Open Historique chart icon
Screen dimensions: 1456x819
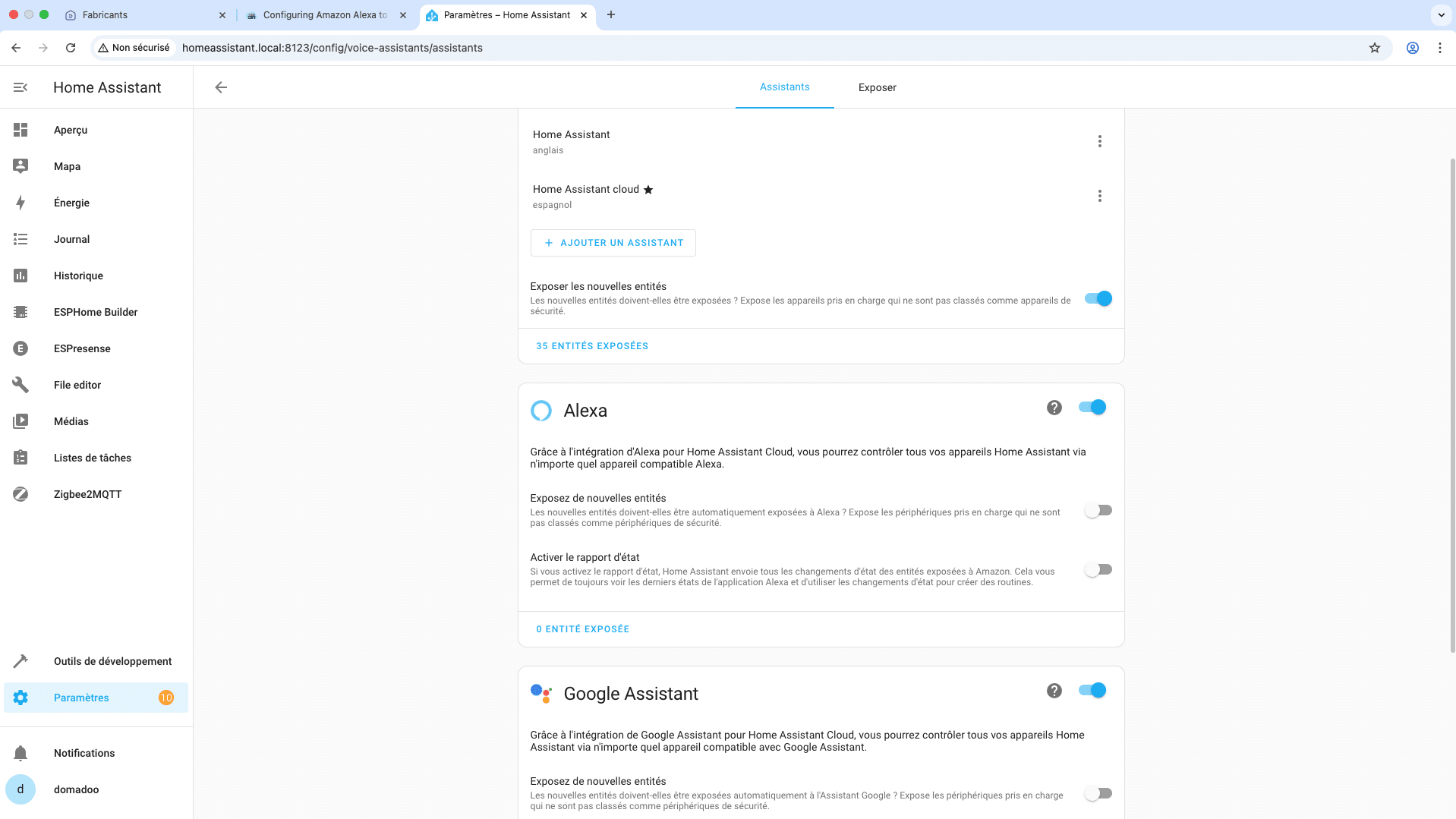click(x=20, y=276)
